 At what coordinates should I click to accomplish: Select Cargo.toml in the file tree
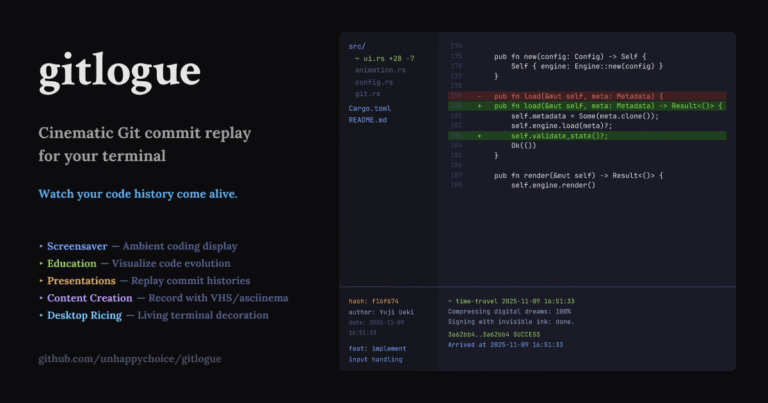click(368, 107)
